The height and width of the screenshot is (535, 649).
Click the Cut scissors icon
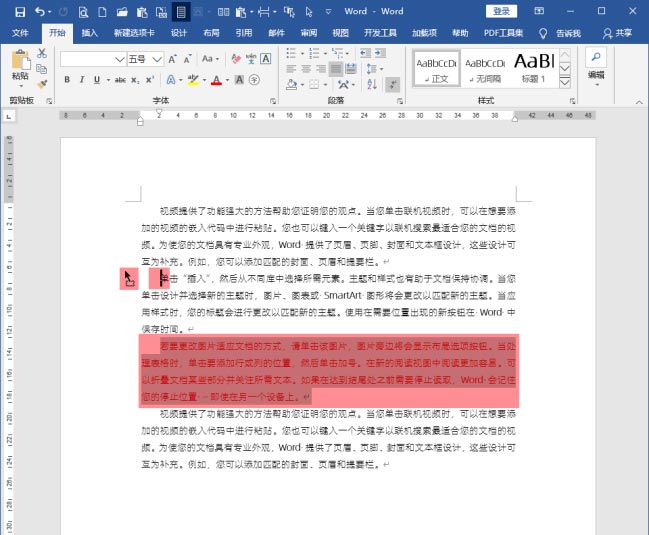(41, 53)
